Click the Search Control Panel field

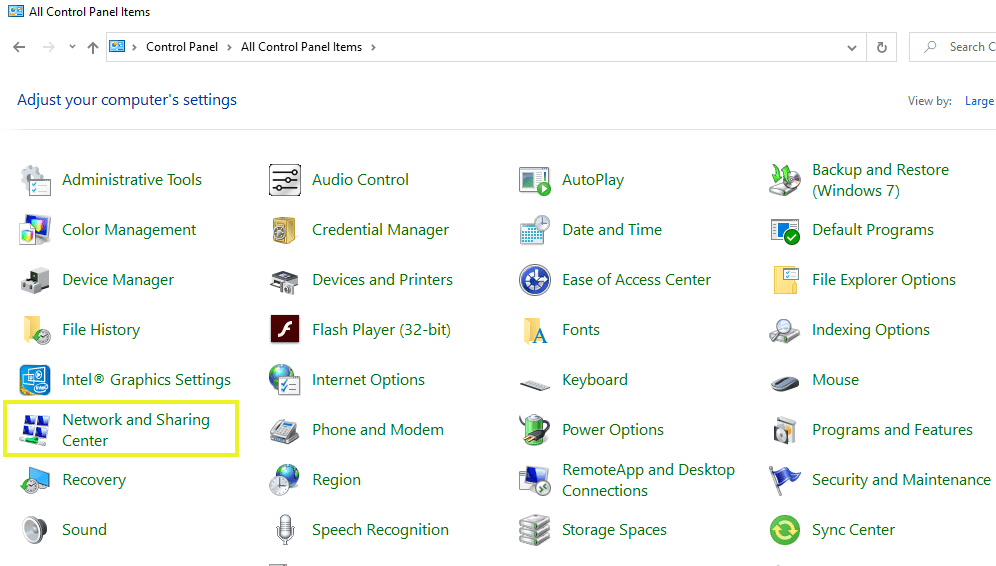coord(953,47)
